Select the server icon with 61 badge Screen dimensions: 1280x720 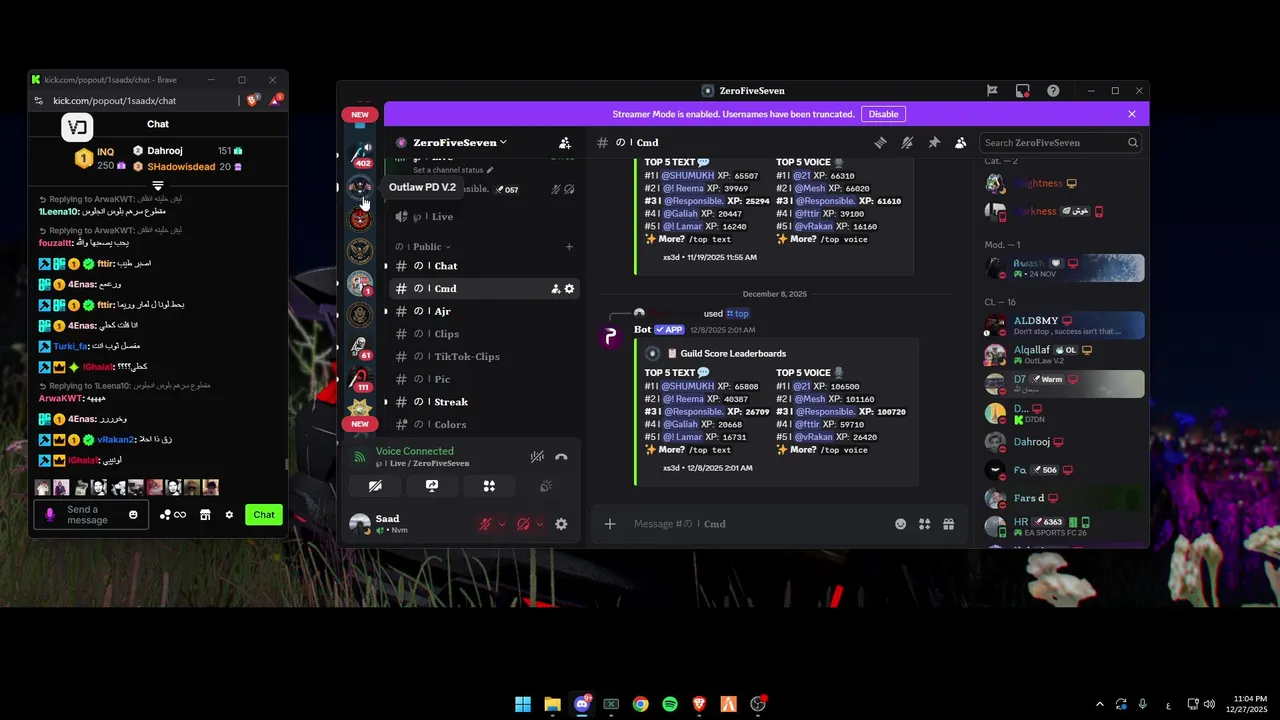point(360,347)
